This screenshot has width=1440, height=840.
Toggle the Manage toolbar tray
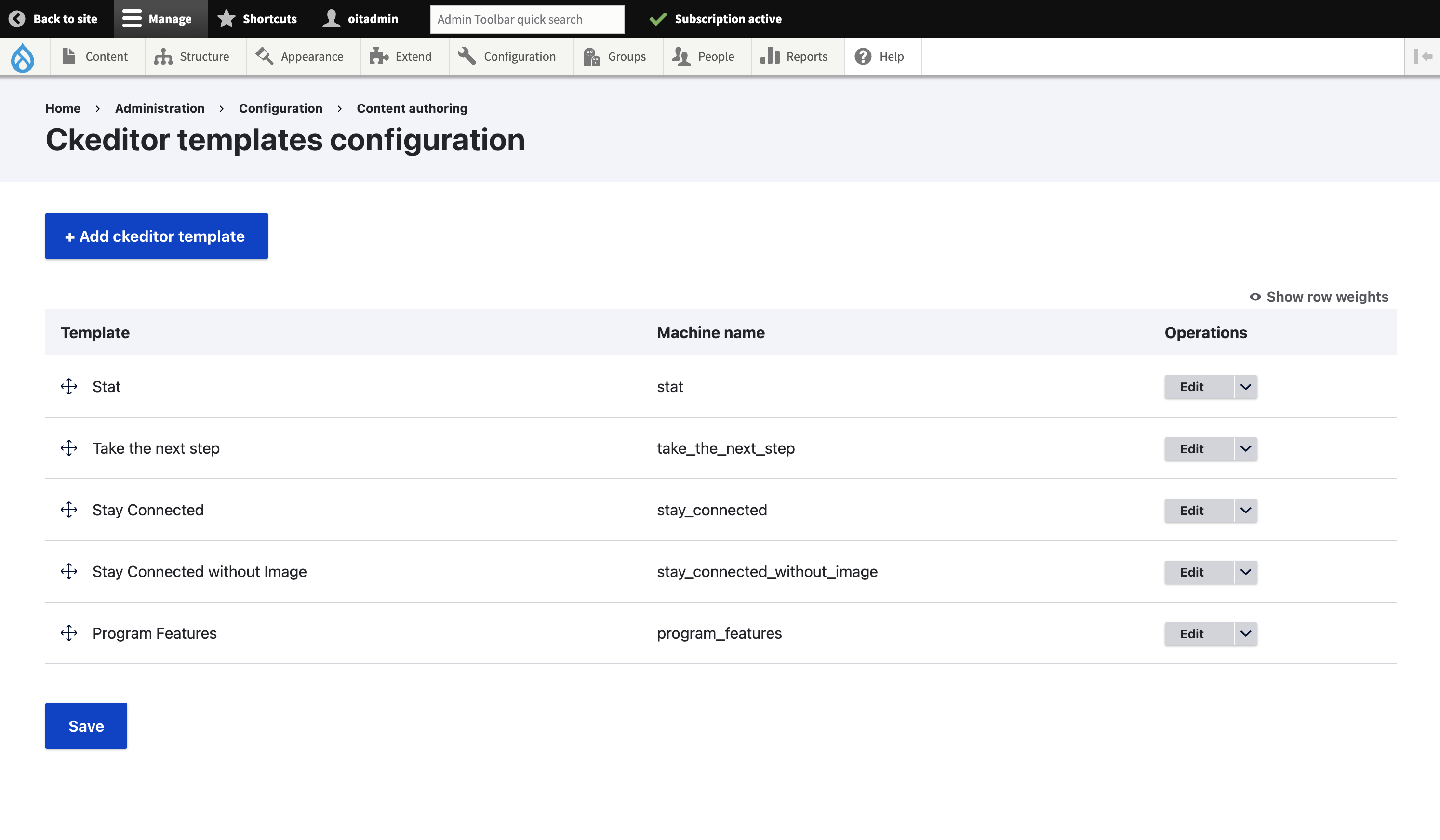(157, 19)
